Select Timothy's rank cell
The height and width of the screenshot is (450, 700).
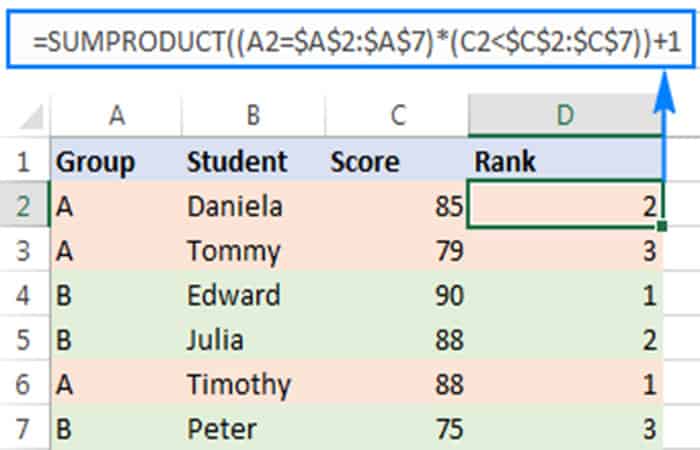tap(565, 384)
